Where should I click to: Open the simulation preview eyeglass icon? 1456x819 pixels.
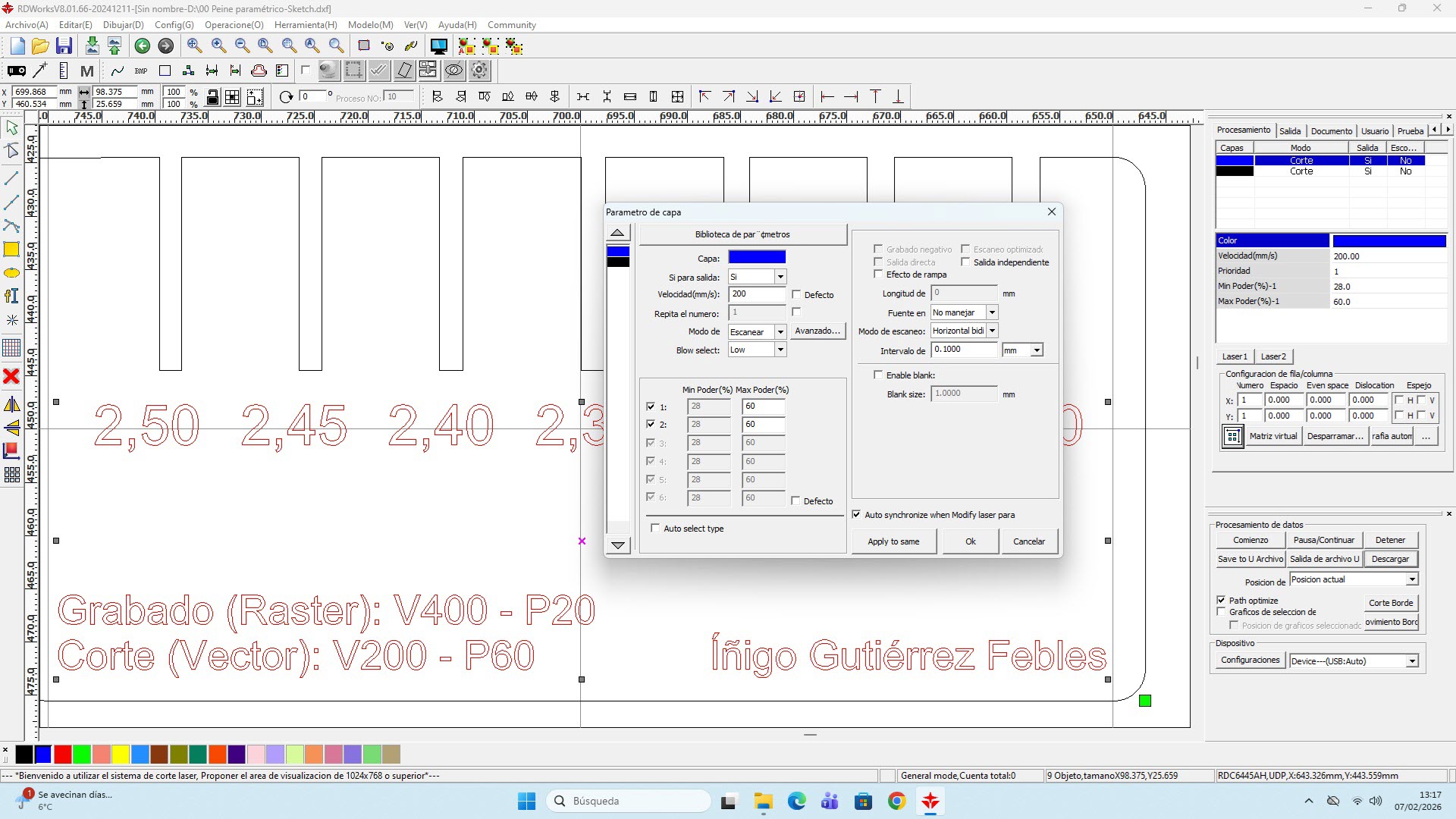pyautogui.click(x=453, y=70)
